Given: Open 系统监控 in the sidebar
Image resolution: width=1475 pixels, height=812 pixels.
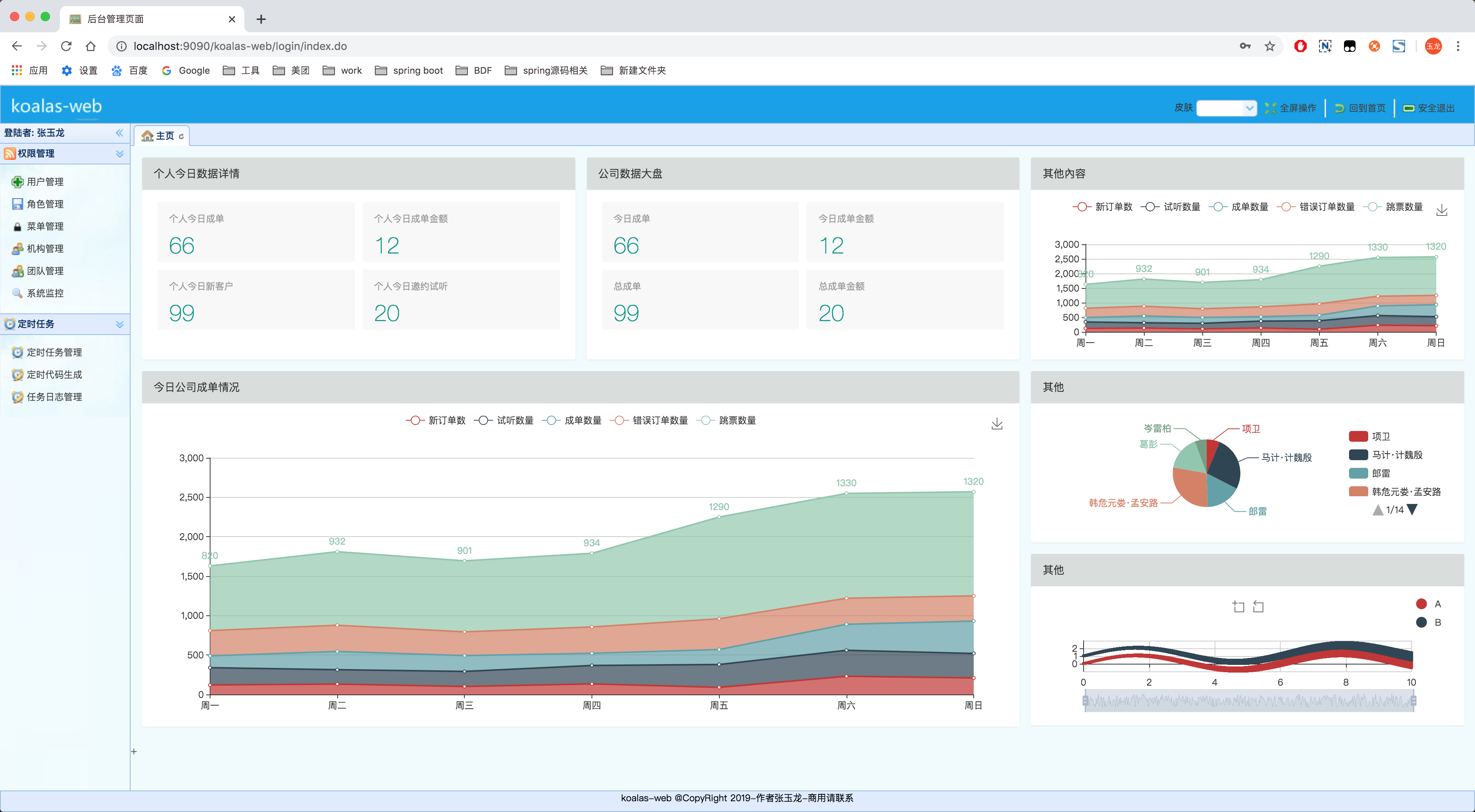Looking at the screenshot, I should coord(38,293).
